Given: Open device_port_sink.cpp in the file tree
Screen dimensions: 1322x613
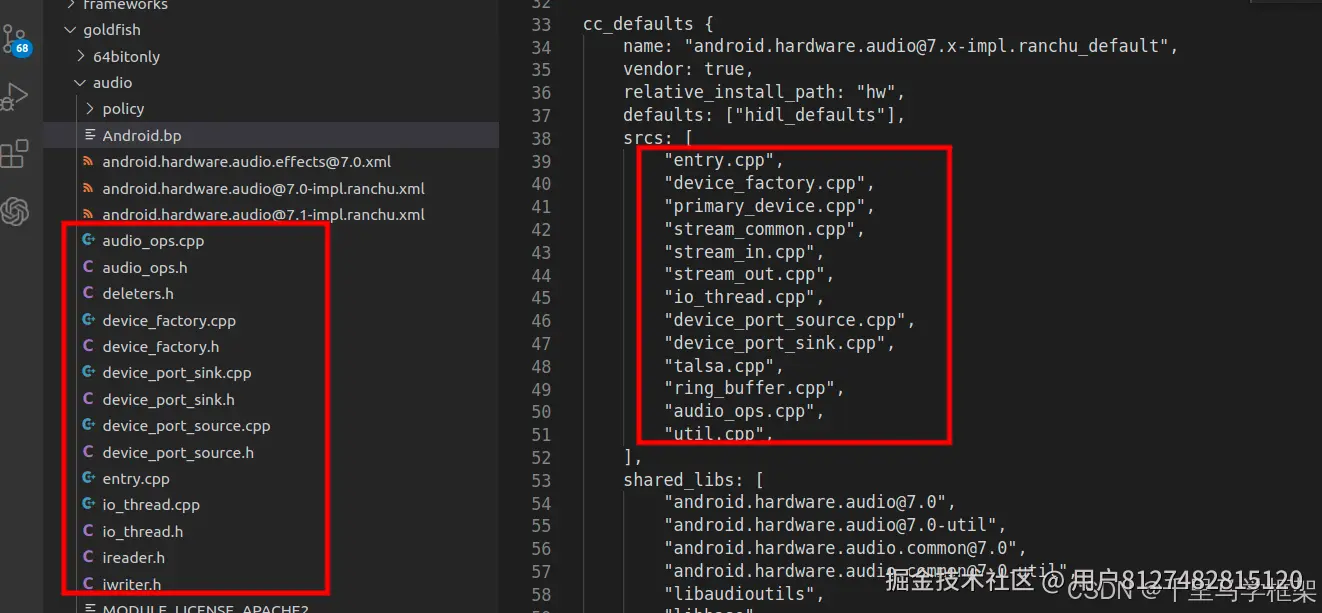Looking at the screenshot, I should point(177,372).
